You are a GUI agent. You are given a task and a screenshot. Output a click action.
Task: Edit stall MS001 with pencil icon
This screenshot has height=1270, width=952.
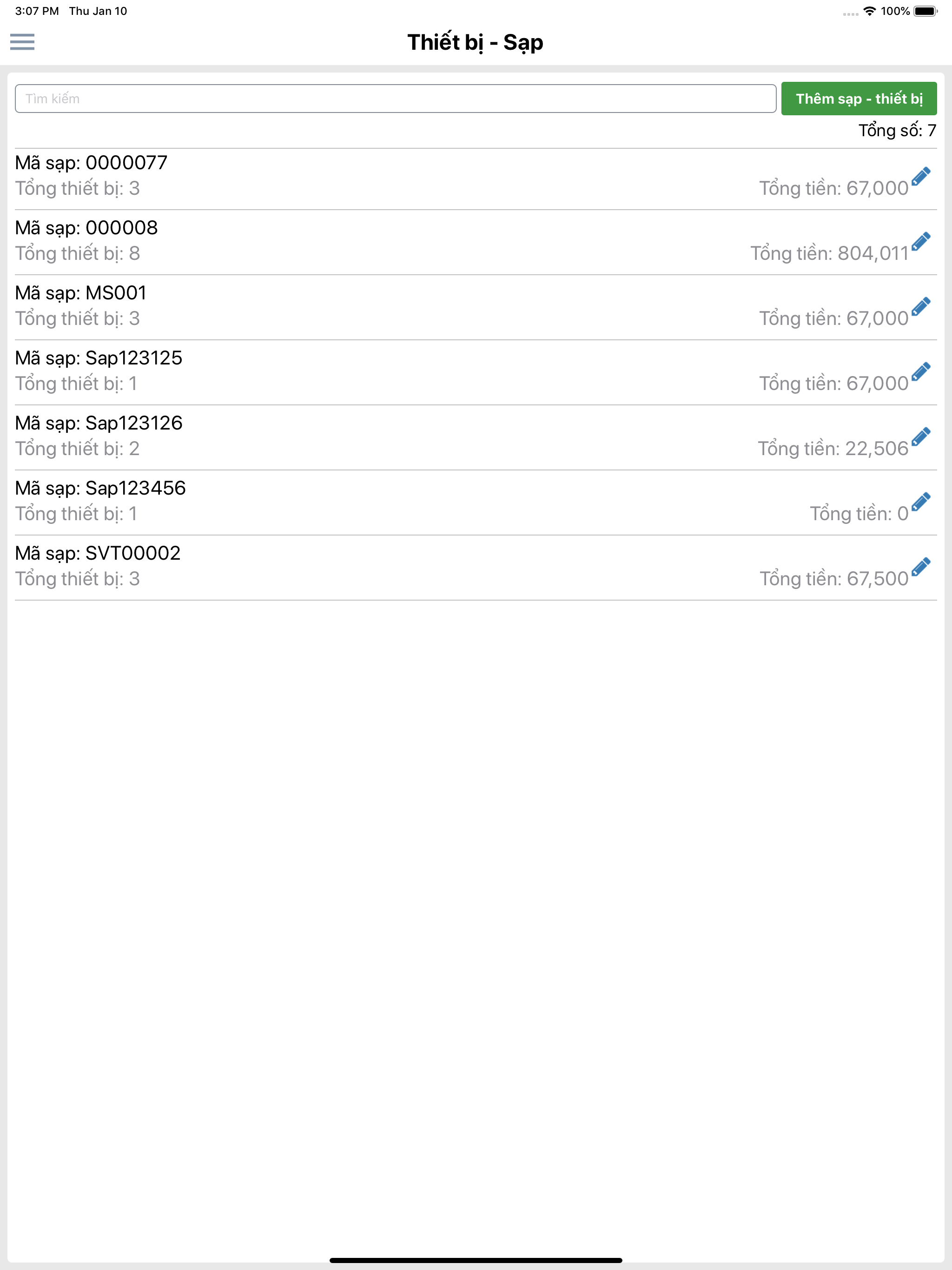click(x=921, y=307)
